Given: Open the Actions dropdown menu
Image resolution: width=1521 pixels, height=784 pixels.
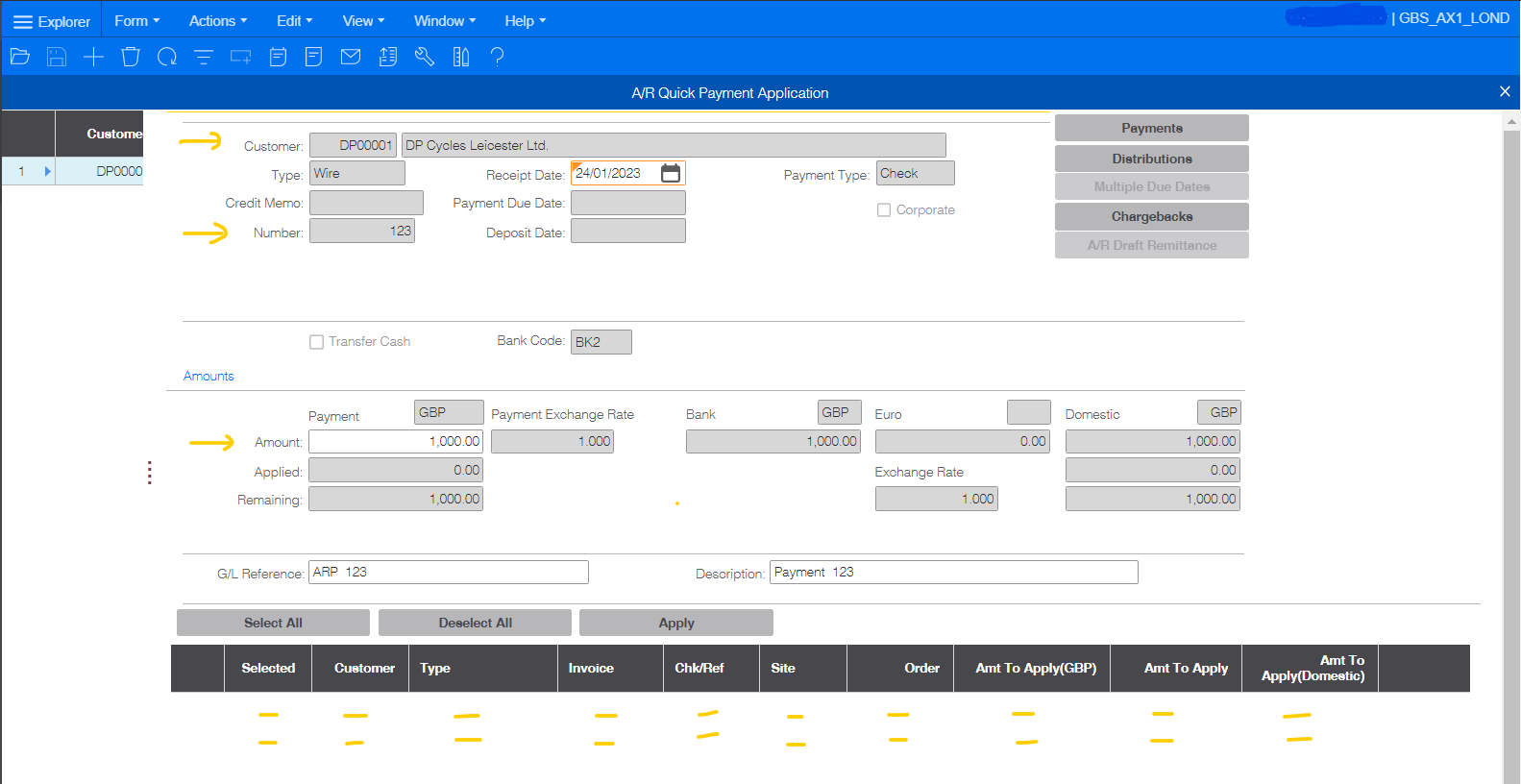Looking at the screenshot, I should coord(217,21).
